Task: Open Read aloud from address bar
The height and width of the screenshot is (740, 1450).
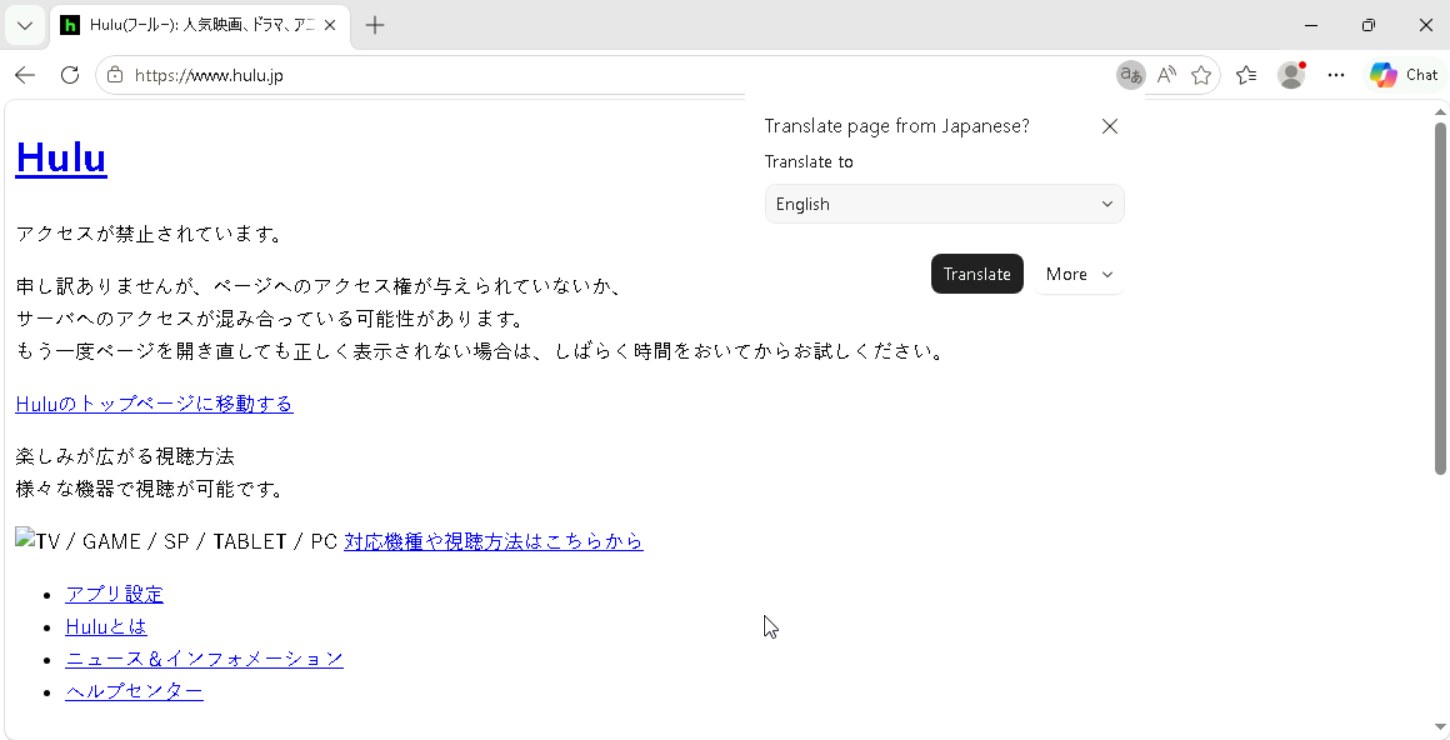Action: point(1166,75)
